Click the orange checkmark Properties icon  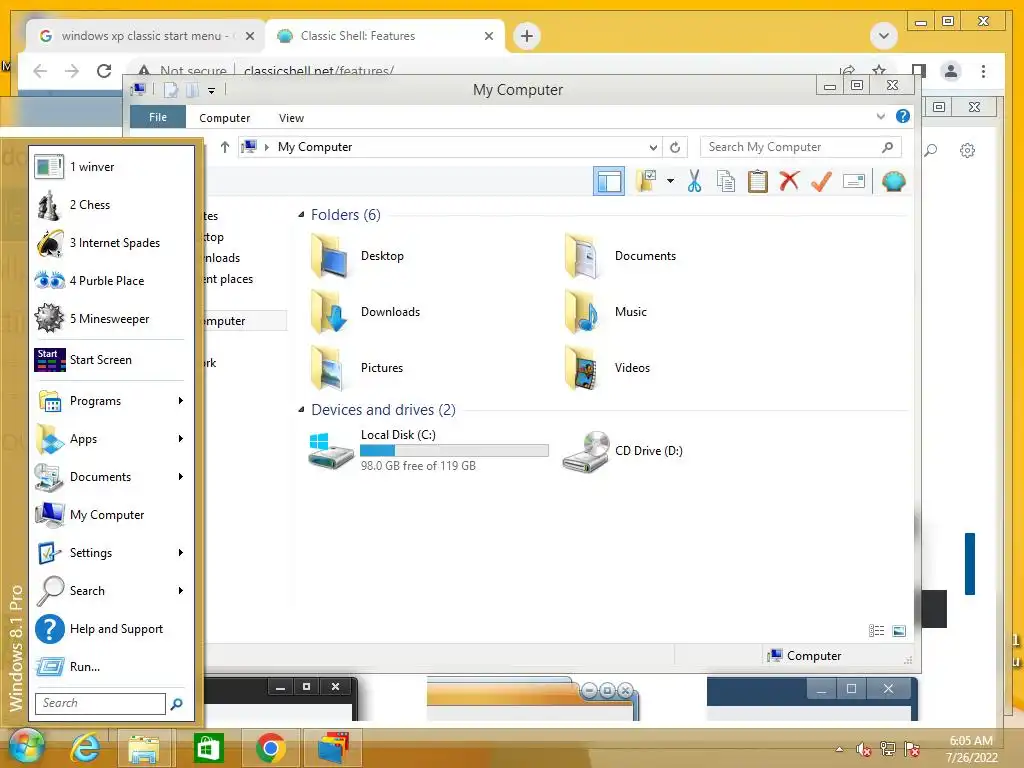click(822, 181)
